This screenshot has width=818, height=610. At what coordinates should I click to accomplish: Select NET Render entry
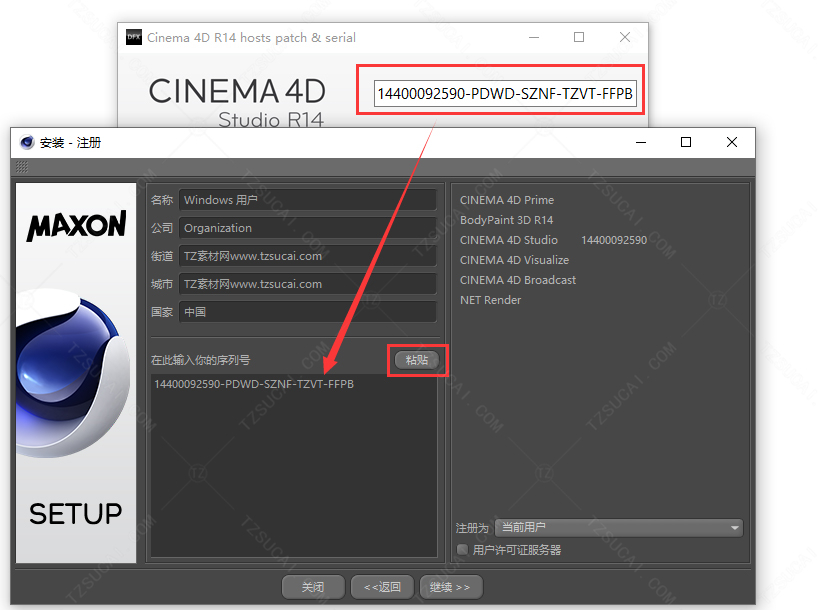(490, 300)
